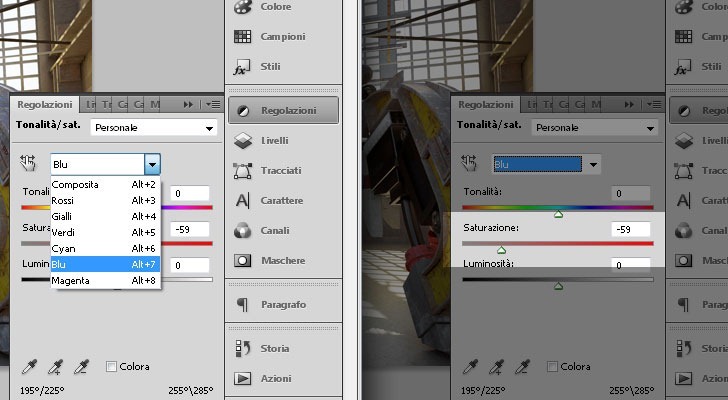Viewport: 728px width, 400px height.
Task: Choose Verdi from the channel list
Action: 105,232
